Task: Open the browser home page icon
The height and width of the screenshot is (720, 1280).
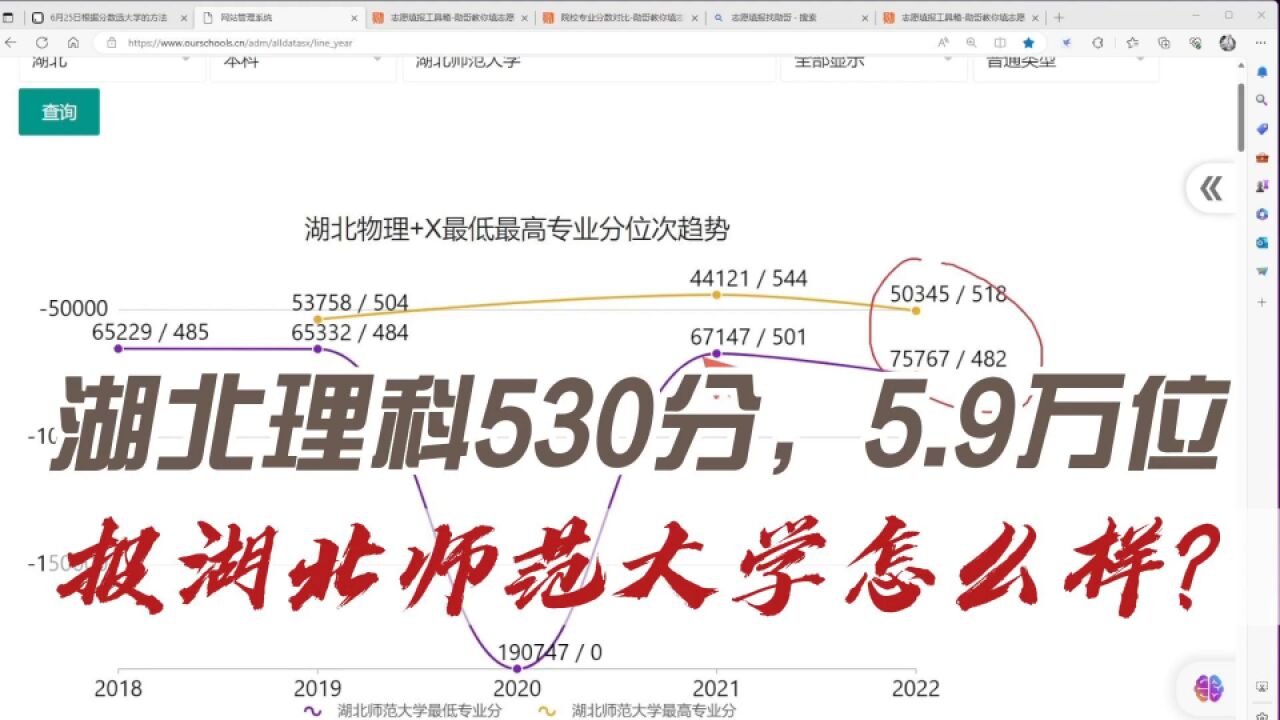Action: tap(73, 43)
